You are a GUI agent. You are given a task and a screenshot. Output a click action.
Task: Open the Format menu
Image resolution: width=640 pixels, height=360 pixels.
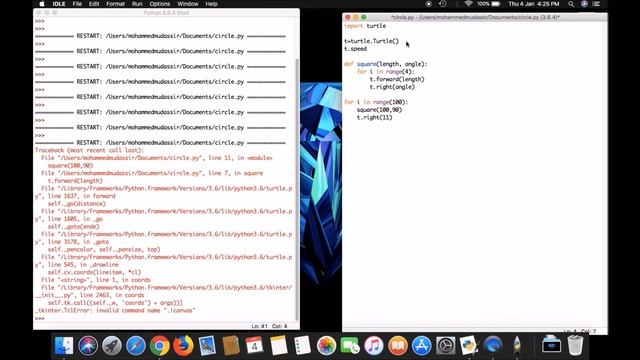click(115, 4)
